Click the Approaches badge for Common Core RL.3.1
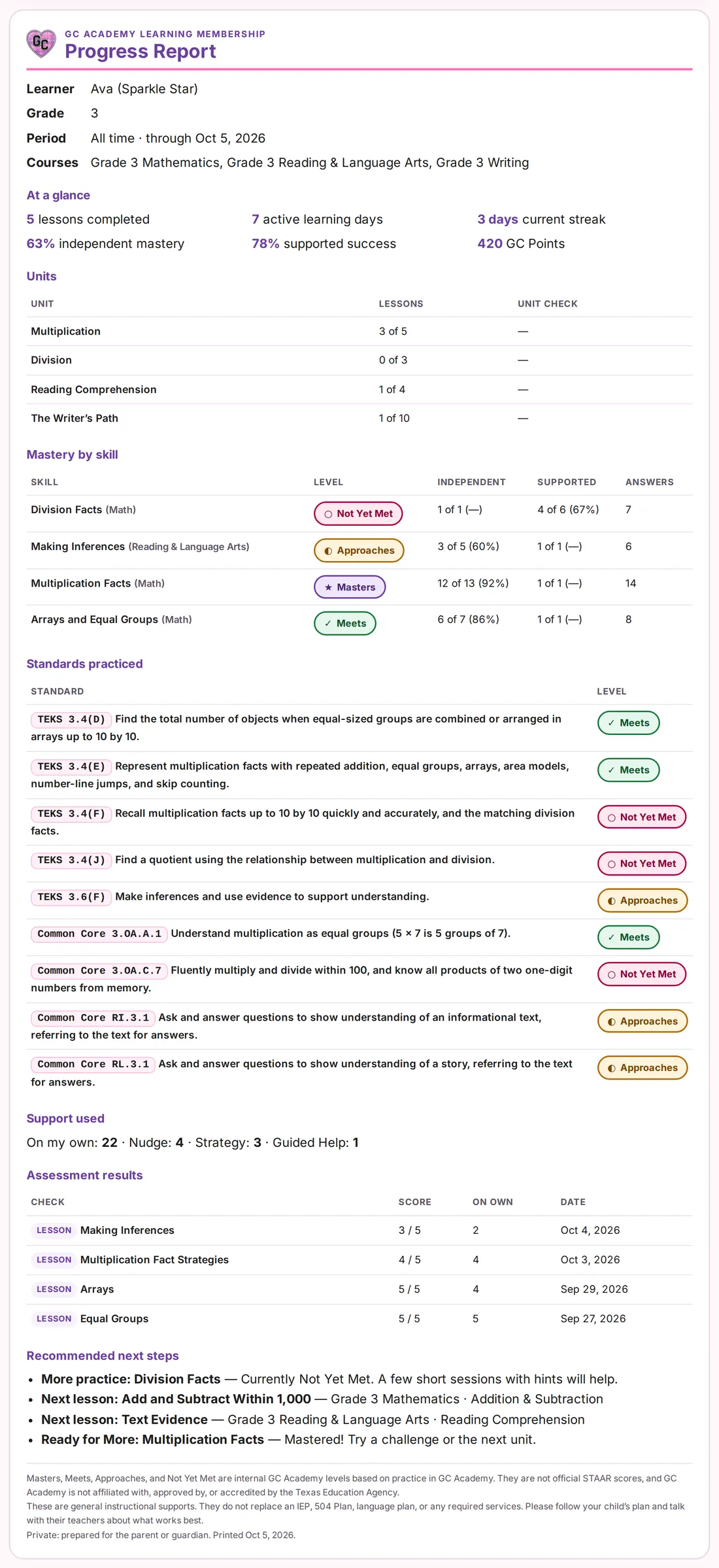The image size is (719, 1568). [x=643, y=1067]
